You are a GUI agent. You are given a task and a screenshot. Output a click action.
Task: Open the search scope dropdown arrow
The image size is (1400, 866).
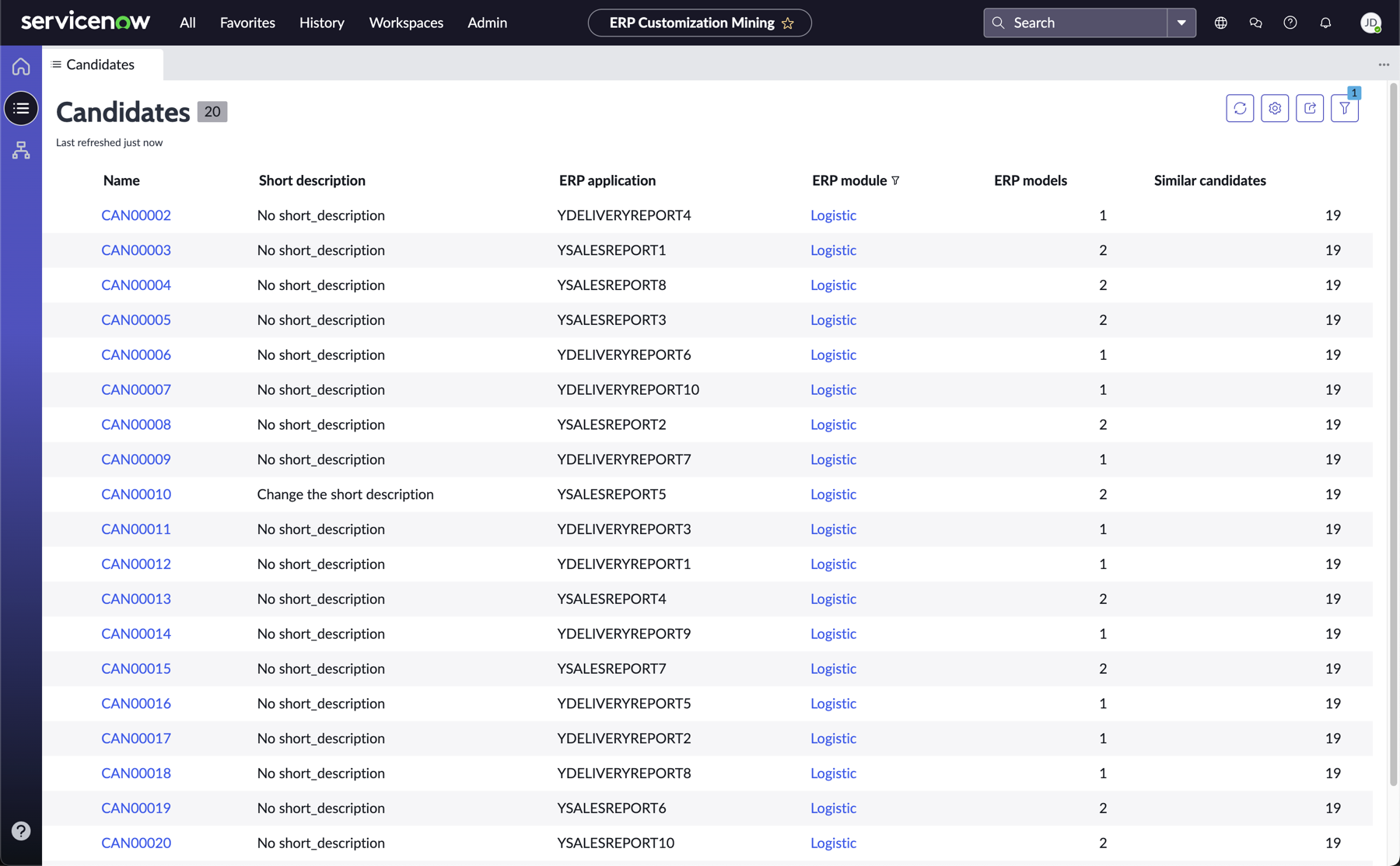(x=1181, y=23)
